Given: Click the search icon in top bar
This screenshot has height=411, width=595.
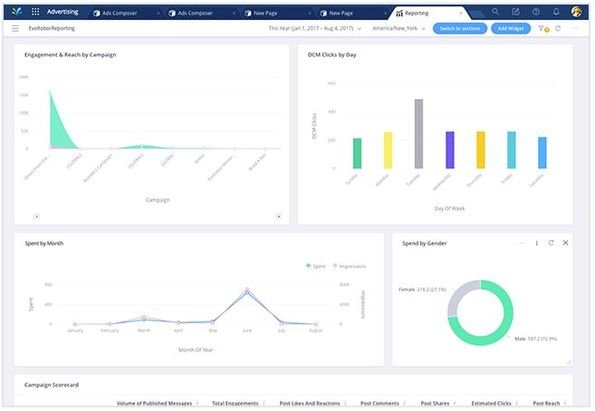Looking at the screenshot, I should (495, 12).
